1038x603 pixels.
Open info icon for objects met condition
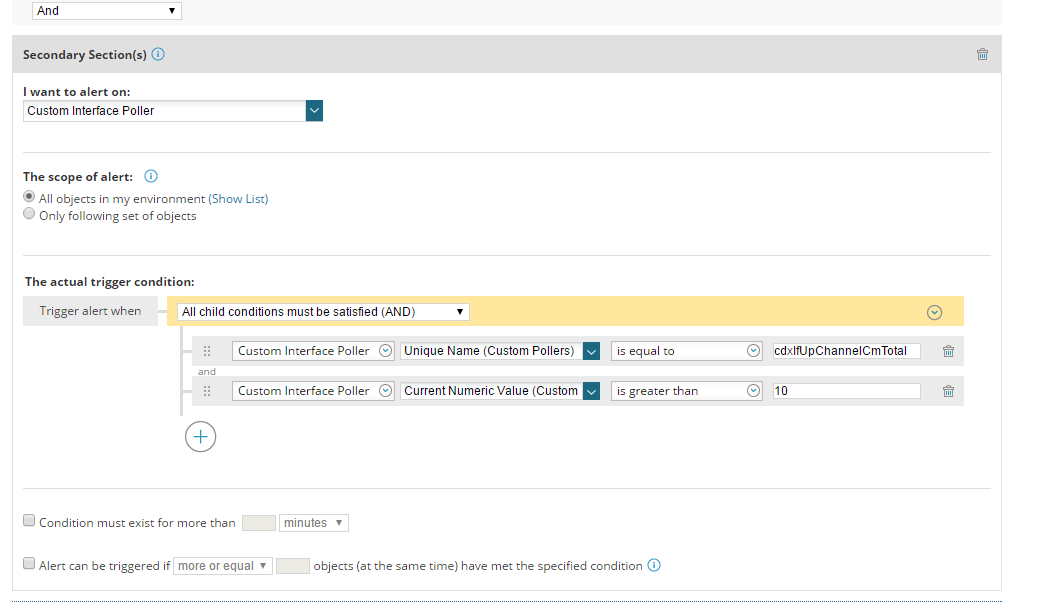tap(654, 565)
